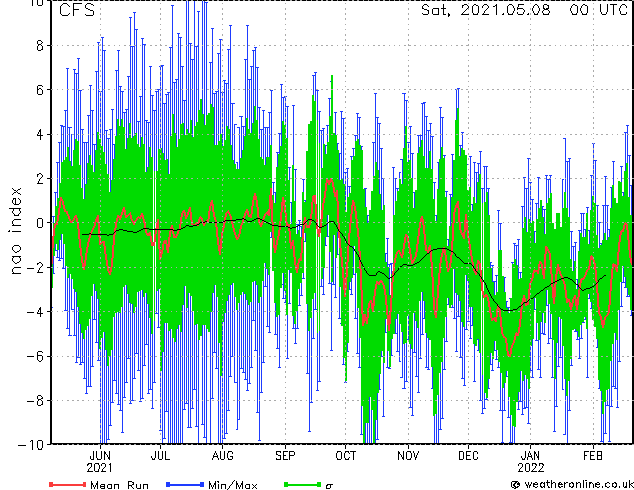This screenshot has height=490, width=634.
Task: Click the 'nao index' y-axis title
Action: pos(15,231)
